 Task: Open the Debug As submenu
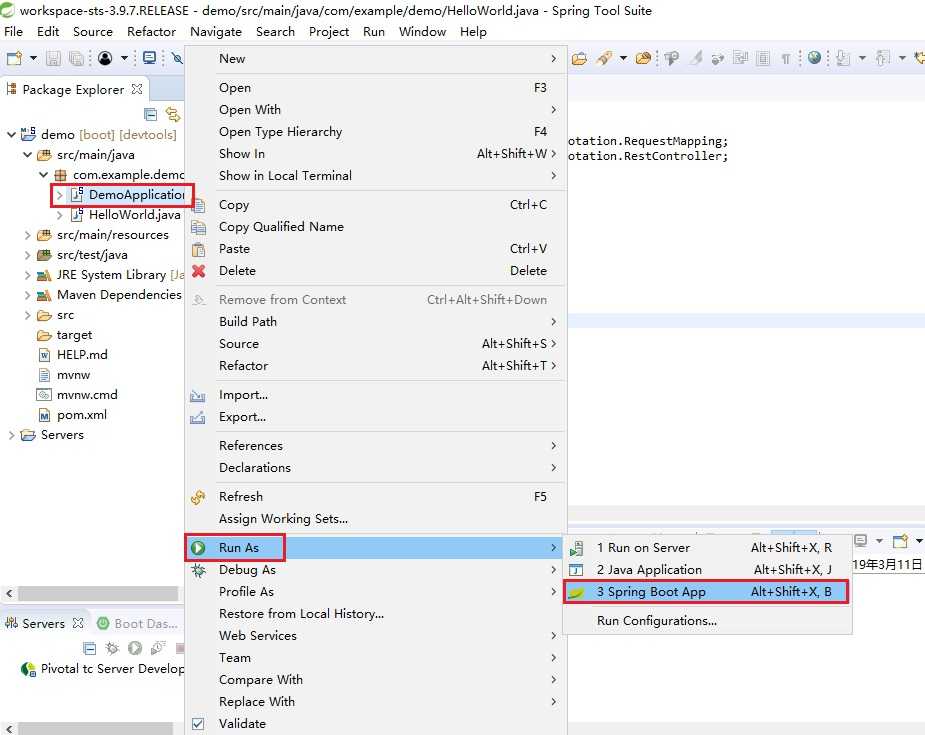pyautogui.click(x=376, y=569)
